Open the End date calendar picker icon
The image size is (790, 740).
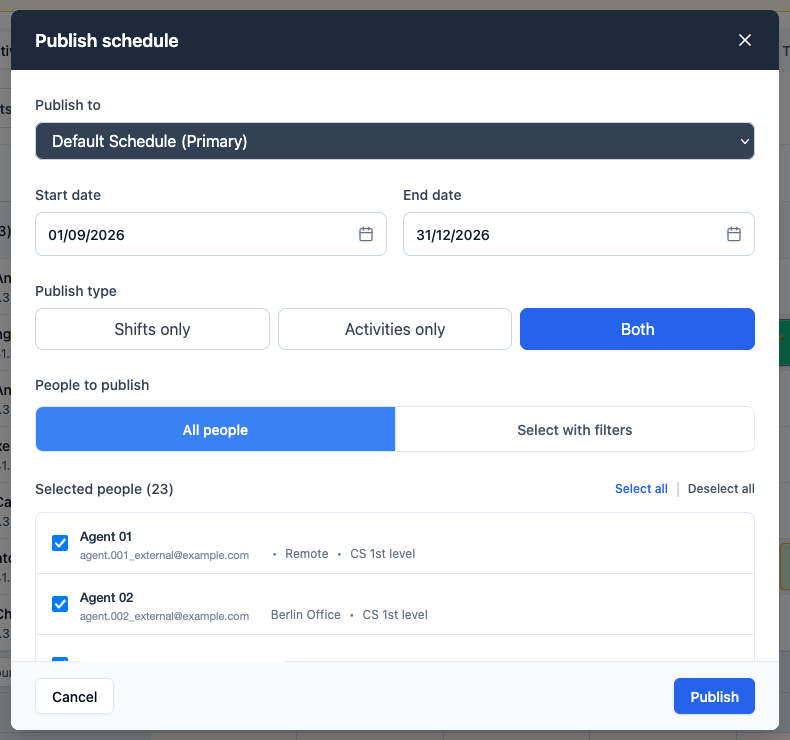734,234
